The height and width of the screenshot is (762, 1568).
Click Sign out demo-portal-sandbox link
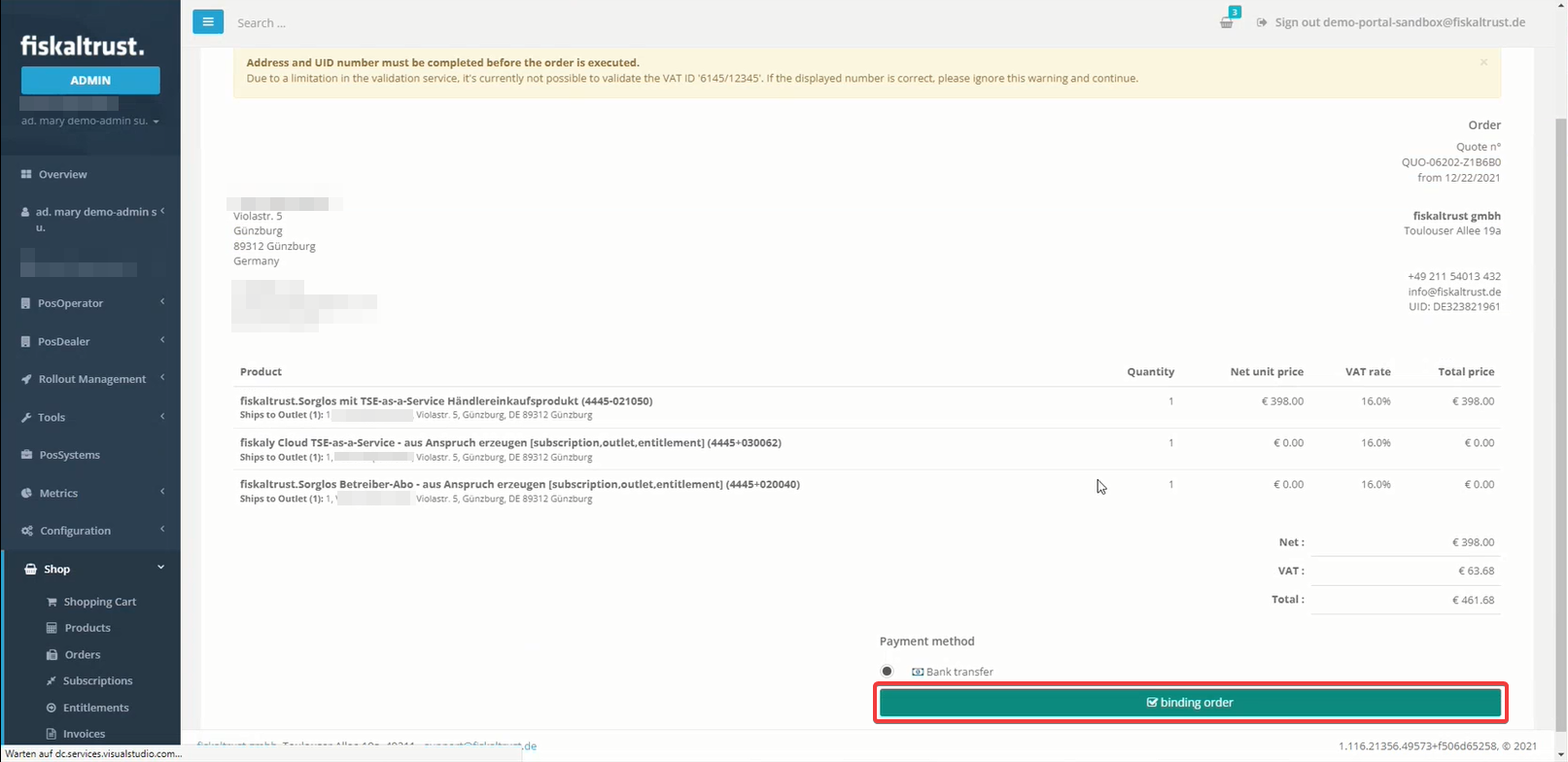coord(1400,22)
